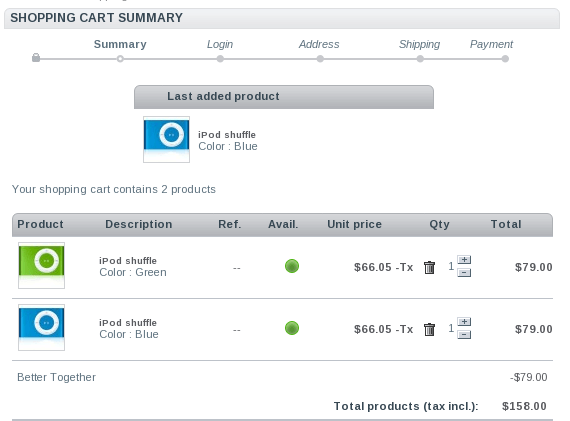Click 'Your shopping cart contains 2 products' text

(114, 189)
